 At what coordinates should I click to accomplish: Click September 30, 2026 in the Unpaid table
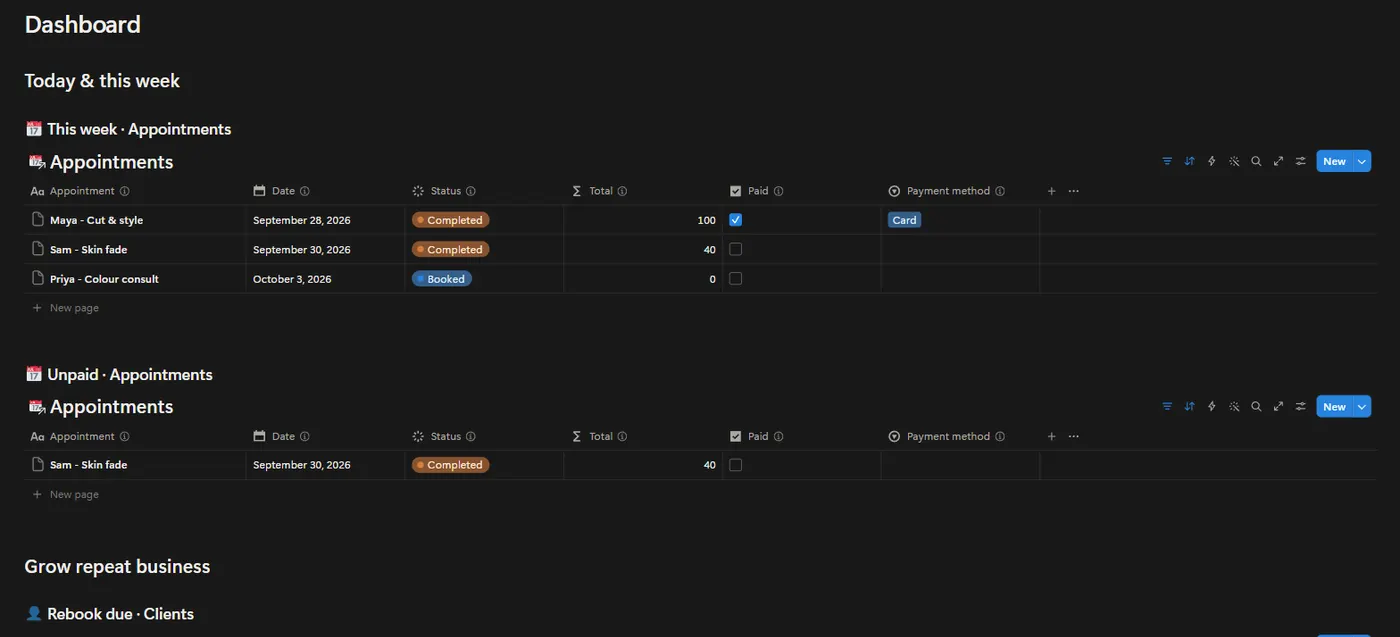302,465
